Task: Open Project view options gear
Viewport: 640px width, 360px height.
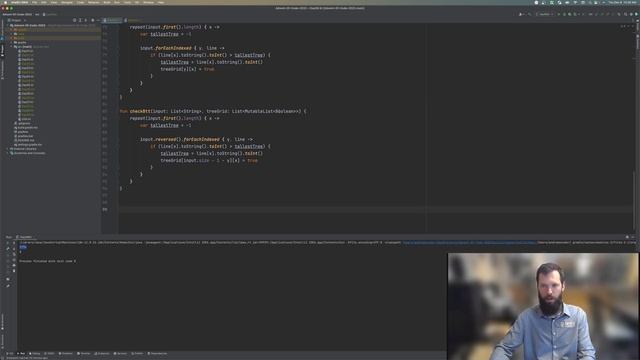Action: pyautogui.click(x=93, y=20)
